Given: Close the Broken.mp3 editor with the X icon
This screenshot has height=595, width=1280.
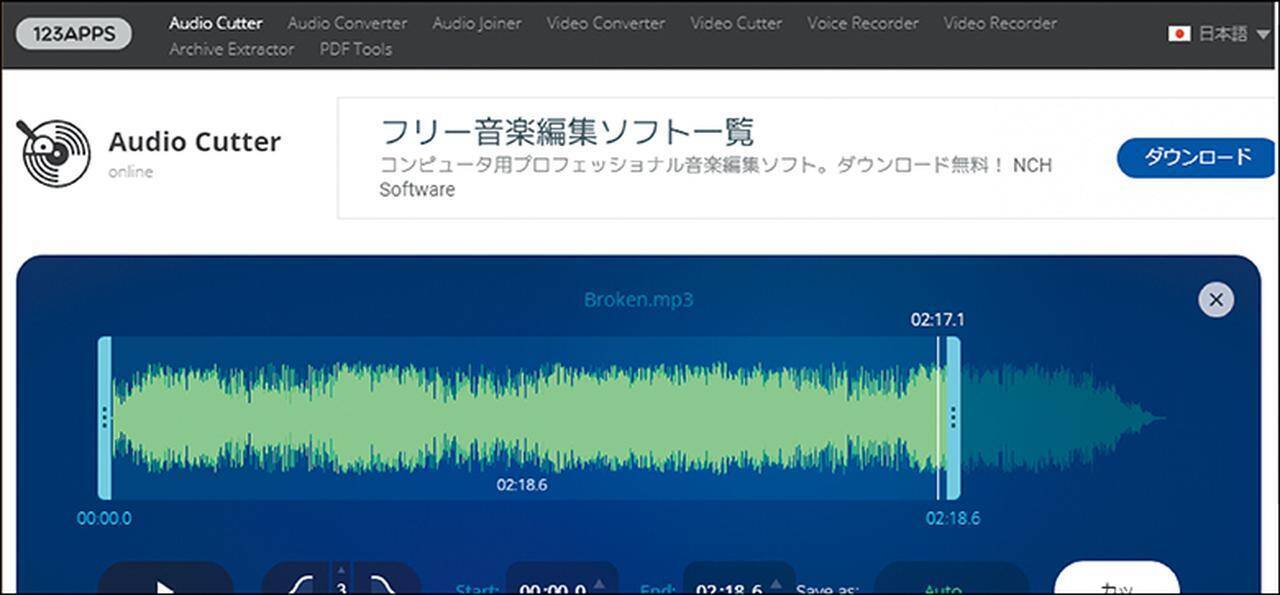Looking at the screenshot, I should pyautogui.click(x=1215, y=299).
